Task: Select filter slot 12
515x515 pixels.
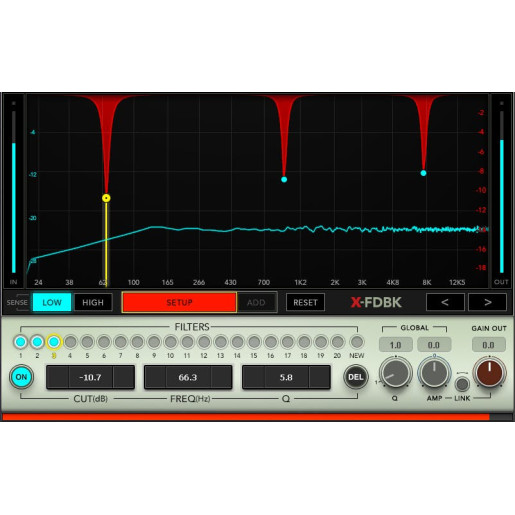Action: click(x=204, y=342)
